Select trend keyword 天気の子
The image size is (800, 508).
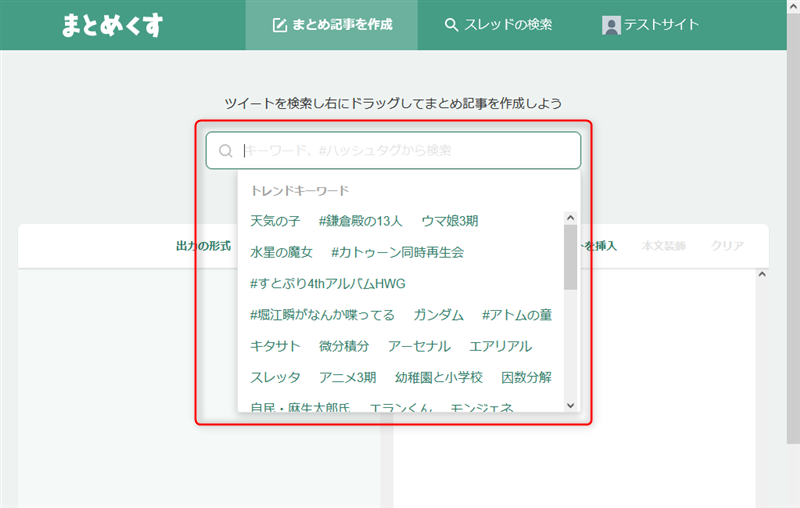pos(275,221)
